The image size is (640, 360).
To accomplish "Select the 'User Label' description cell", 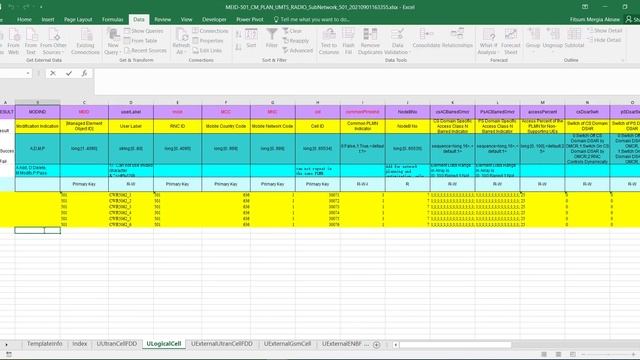I will click(x=131, y=126).
